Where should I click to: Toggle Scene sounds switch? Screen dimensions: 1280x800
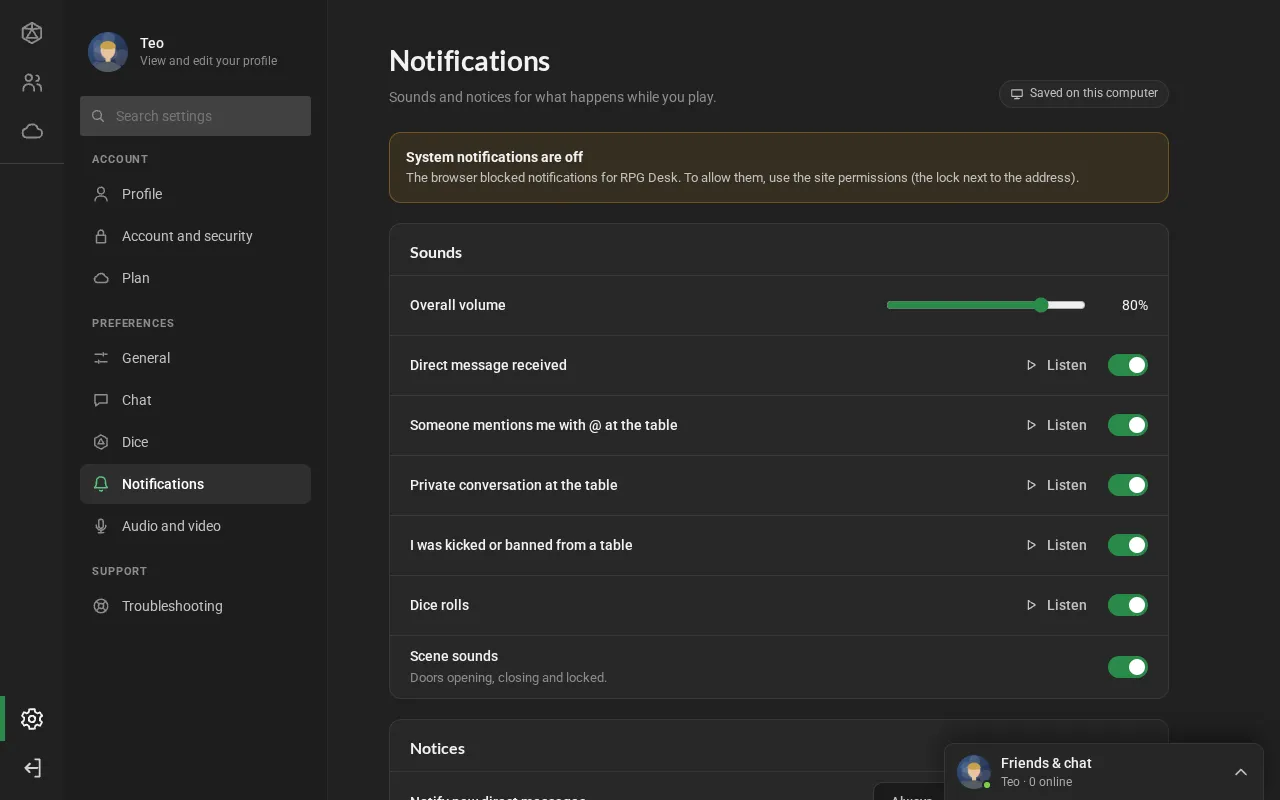click(x=1128, y=667)
